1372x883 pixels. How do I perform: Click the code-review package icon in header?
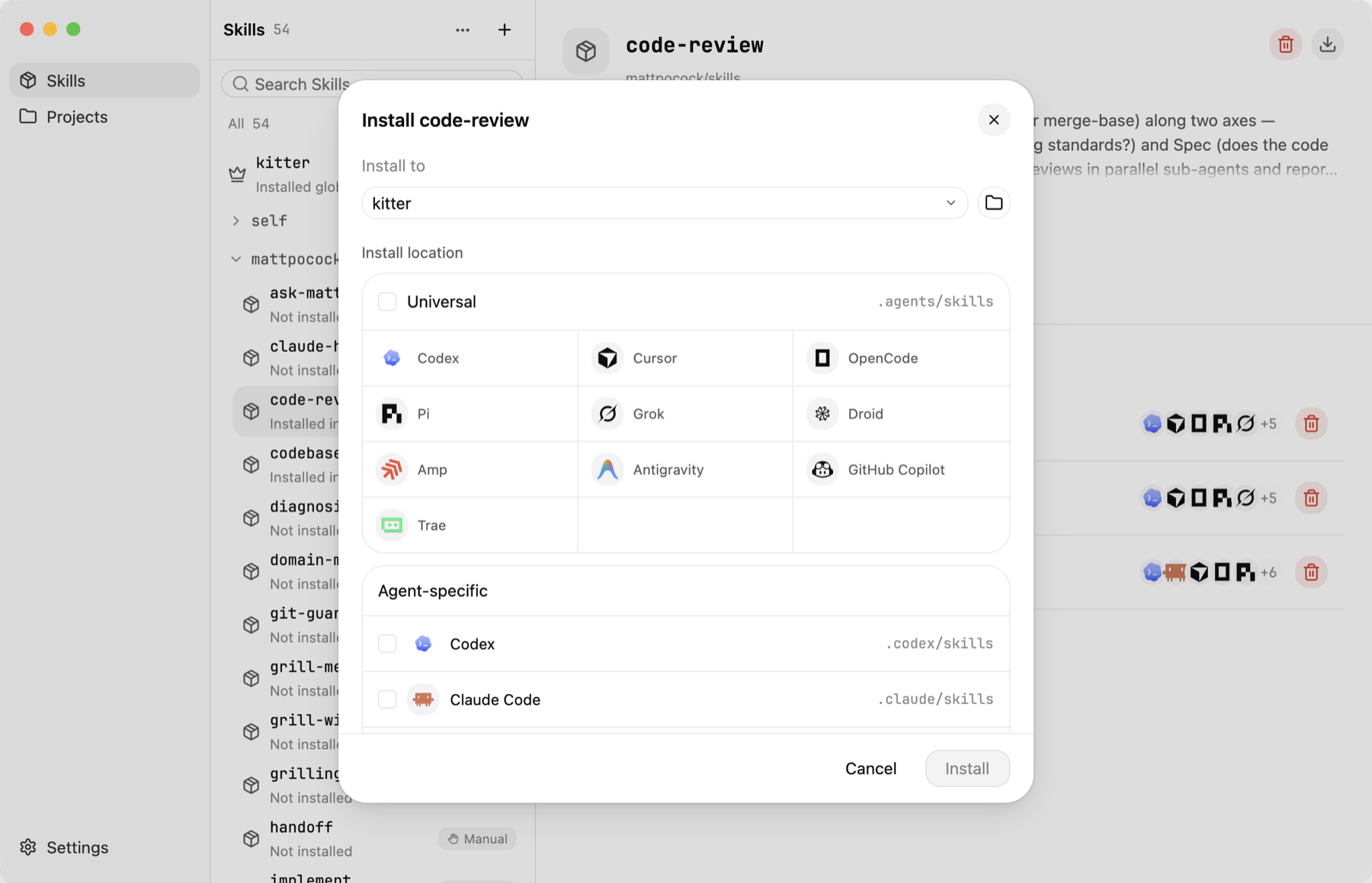click(586, 51)
